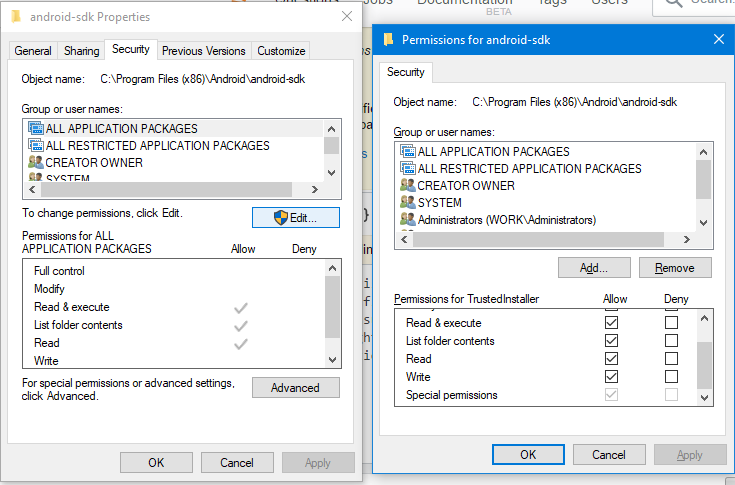The image size is (735, 485).
Task: Open the Previous Versions tab
Action: 204,51
